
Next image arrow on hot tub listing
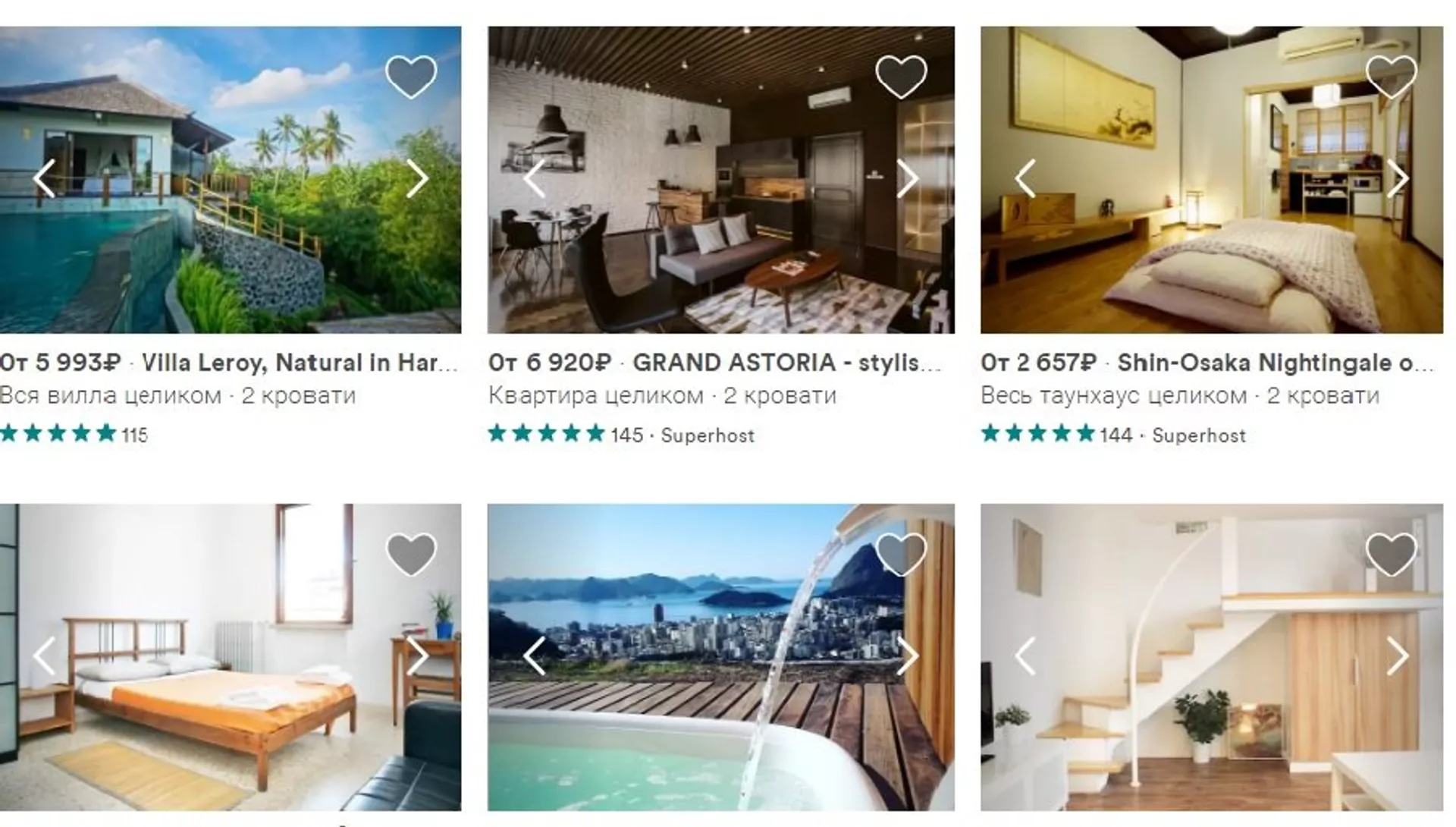point(908,656)
